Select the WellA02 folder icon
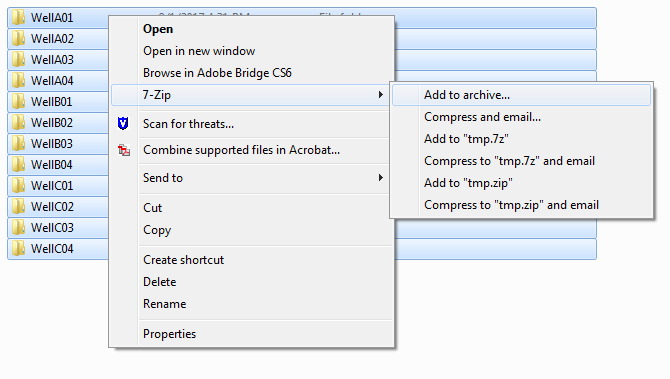The width and height of the screenshot is (670, 379). (x=18, y=39)
